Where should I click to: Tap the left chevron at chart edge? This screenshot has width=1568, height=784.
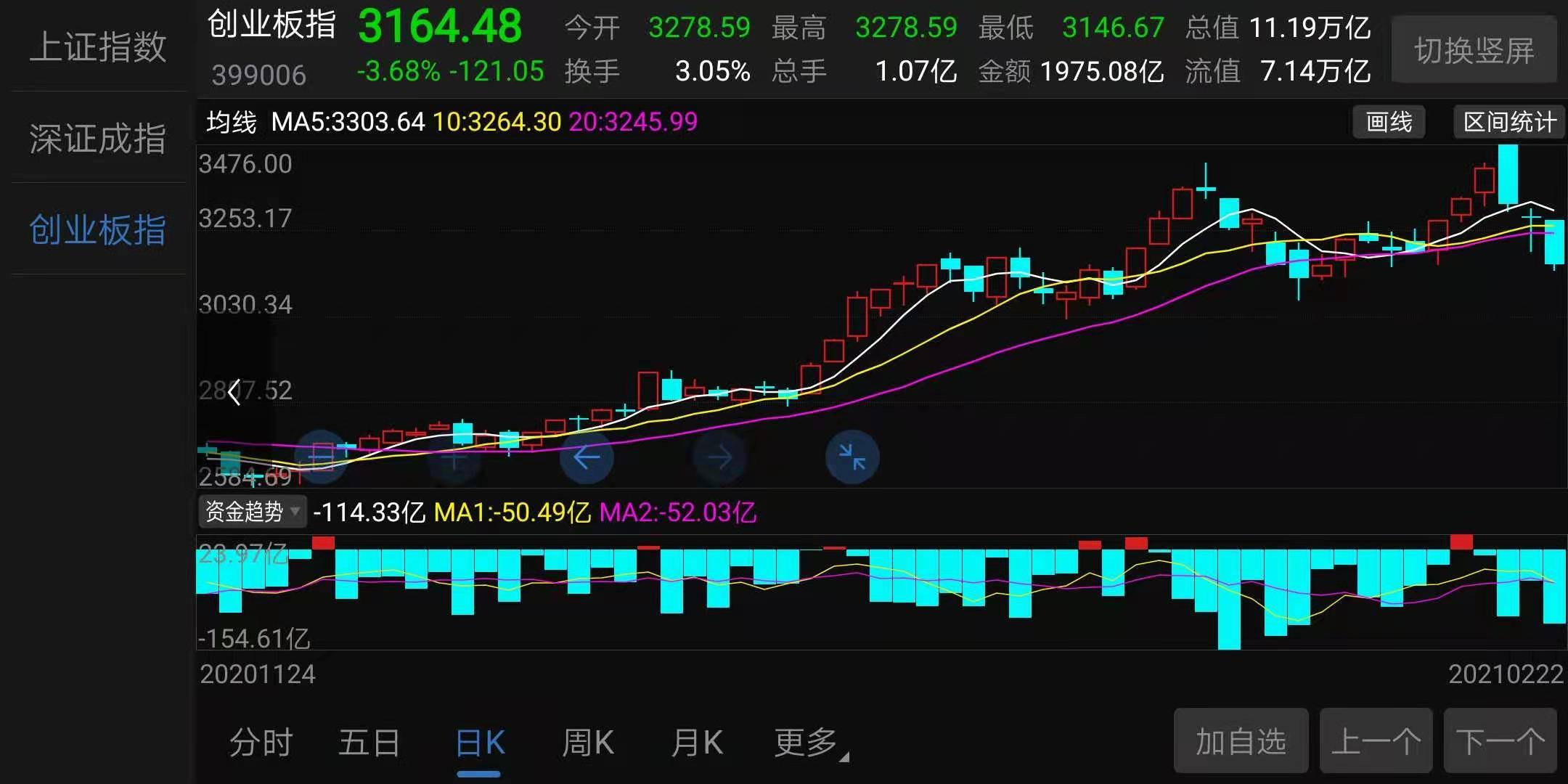pyautogui.click(x=234, y=393)
